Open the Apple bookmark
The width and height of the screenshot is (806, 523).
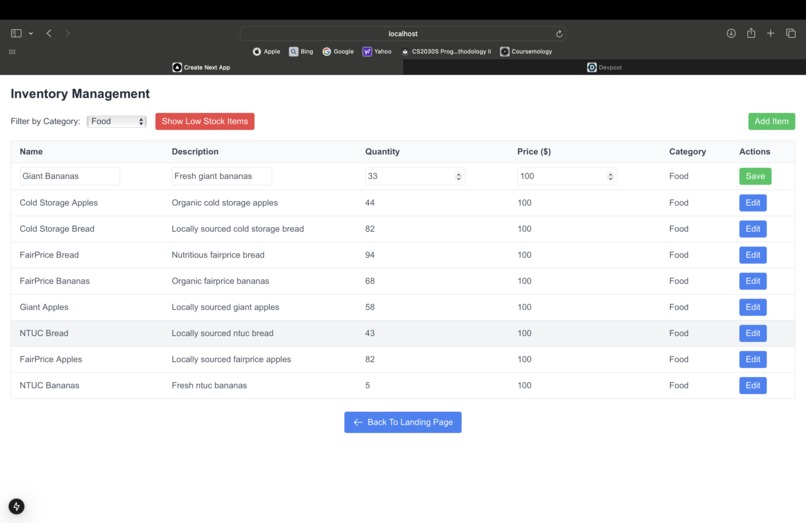click(266, 51)
